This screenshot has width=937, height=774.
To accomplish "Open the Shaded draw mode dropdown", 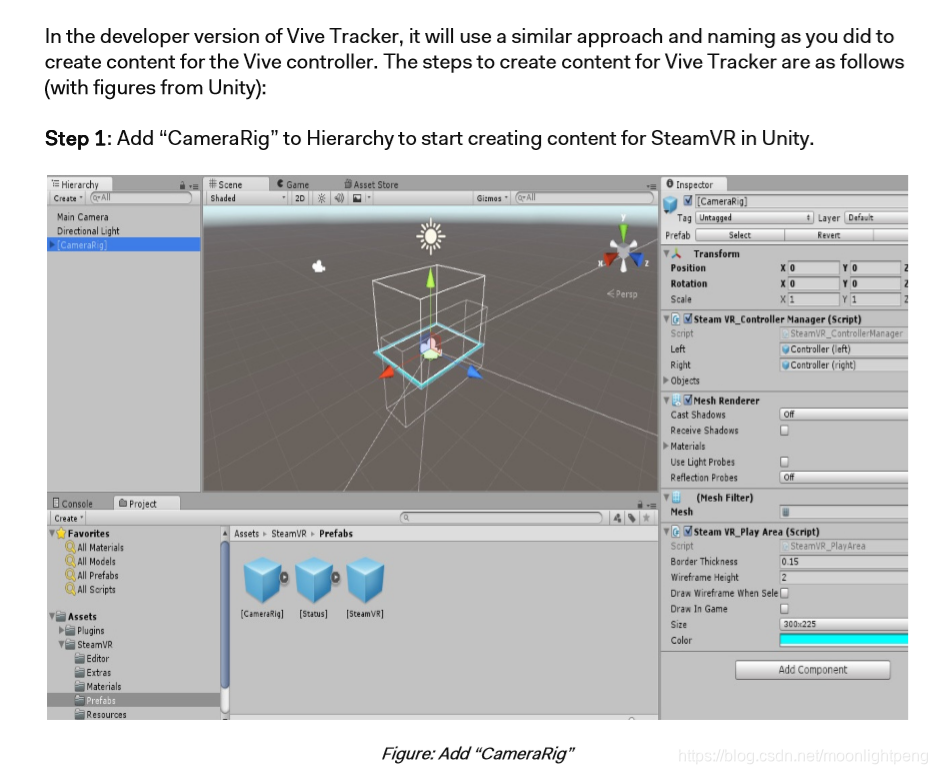I will pyautogui.click(x=247, y=198).
